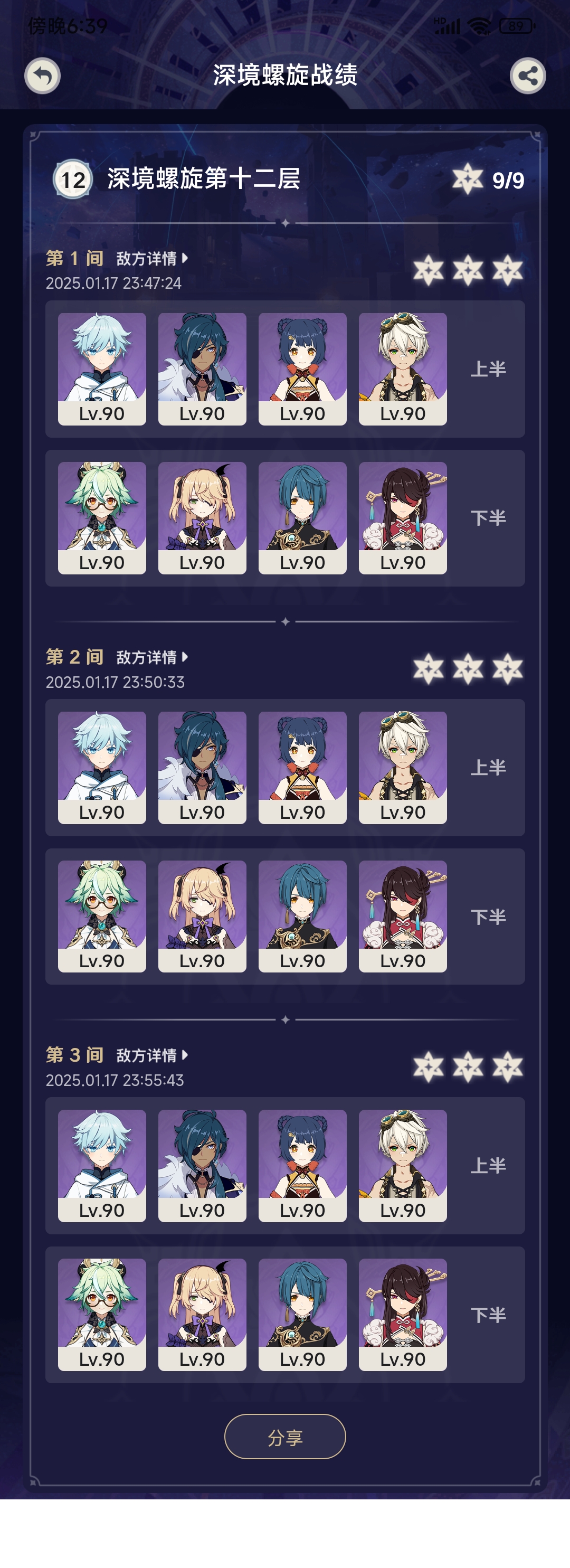The image size is (570, 1568).
Task: Select light-blue-haired character in Chamber 3 上半
Action: click(x=101, y=1166)
